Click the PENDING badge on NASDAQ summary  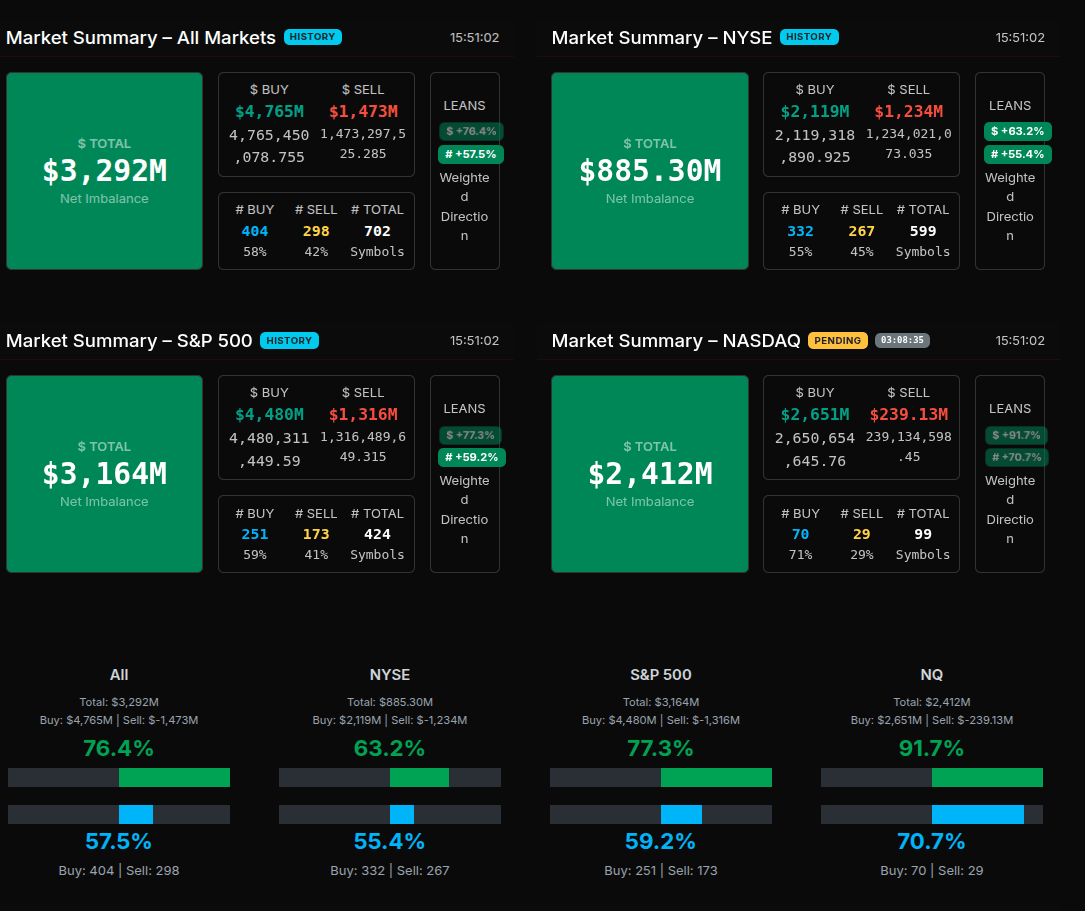[x=837, y=341]
